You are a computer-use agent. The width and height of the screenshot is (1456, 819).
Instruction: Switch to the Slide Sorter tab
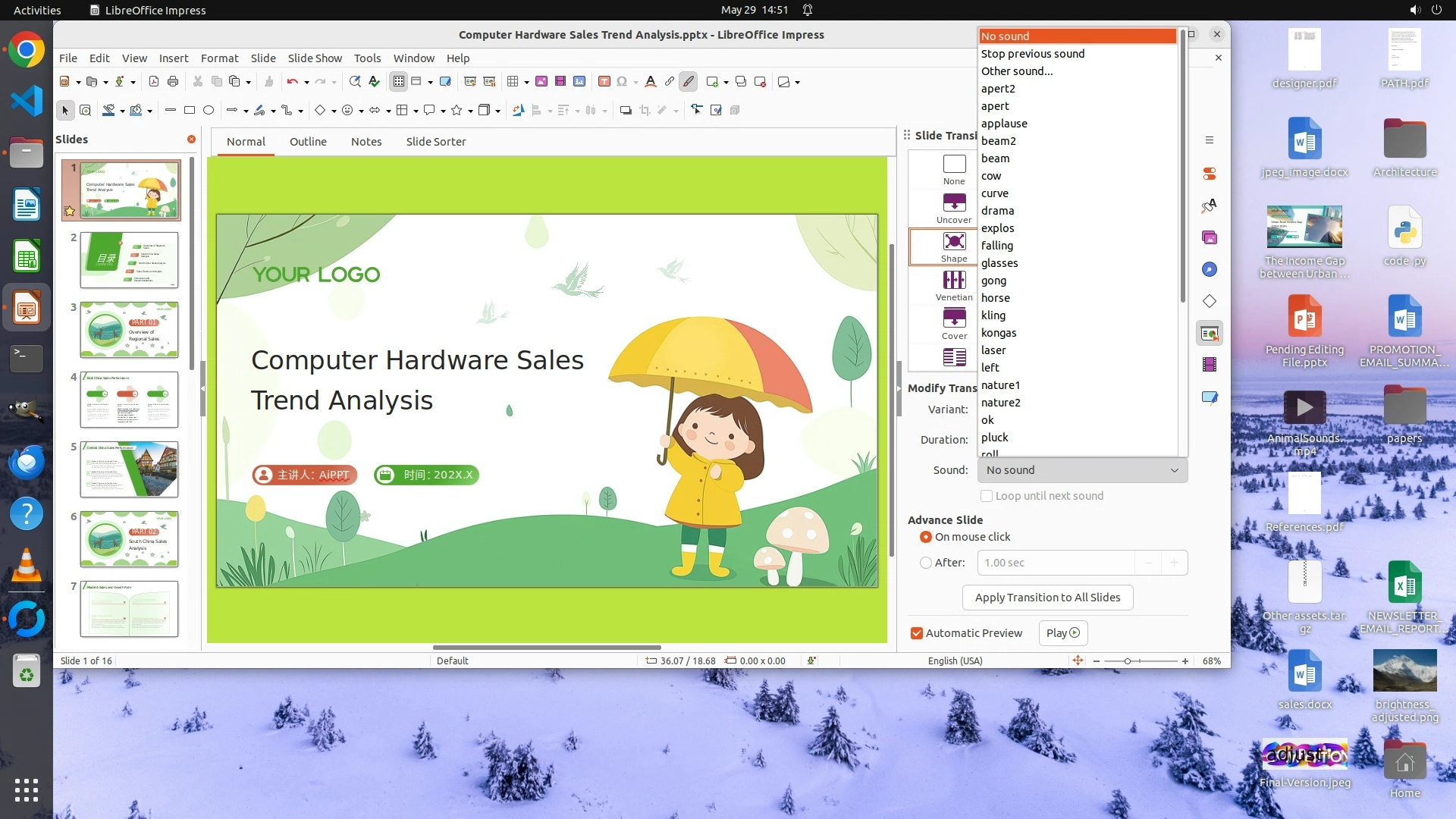coord(435,142)
